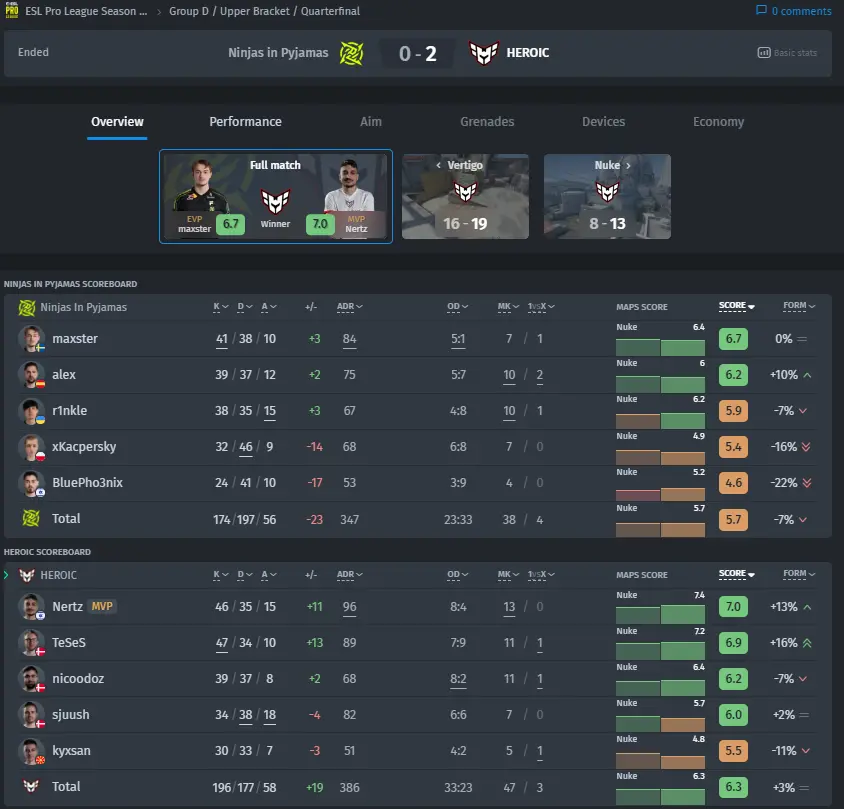The height and width of the screenshot is (809, 844).
Task: Click the HEROIC logo in match header
Action: coord(484,53)
